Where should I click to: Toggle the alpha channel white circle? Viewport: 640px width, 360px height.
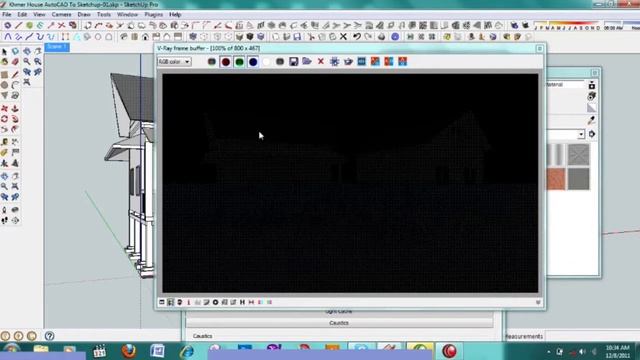(266, 62)
